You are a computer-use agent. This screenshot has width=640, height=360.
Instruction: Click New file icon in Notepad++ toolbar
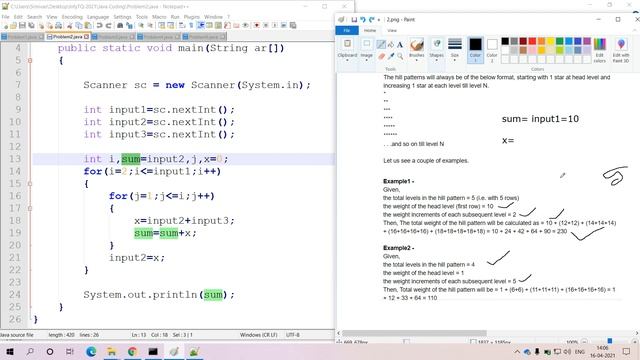pos(6,25)
